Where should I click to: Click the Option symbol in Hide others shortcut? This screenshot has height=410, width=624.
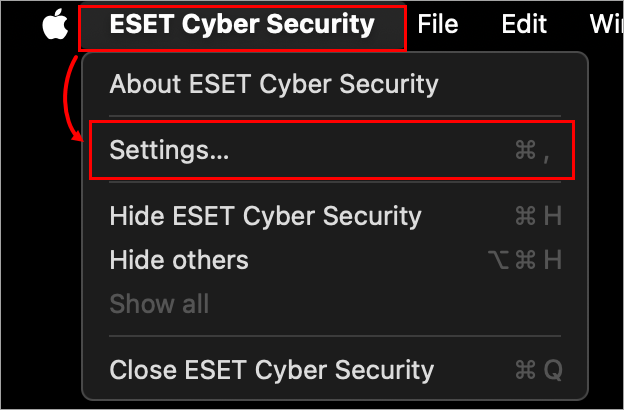(x=499, y=260)
